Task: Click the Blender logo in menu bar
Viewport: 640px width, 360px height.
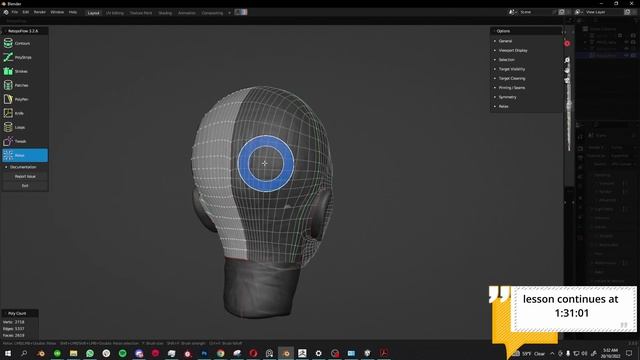Action: tap(6, 12)
